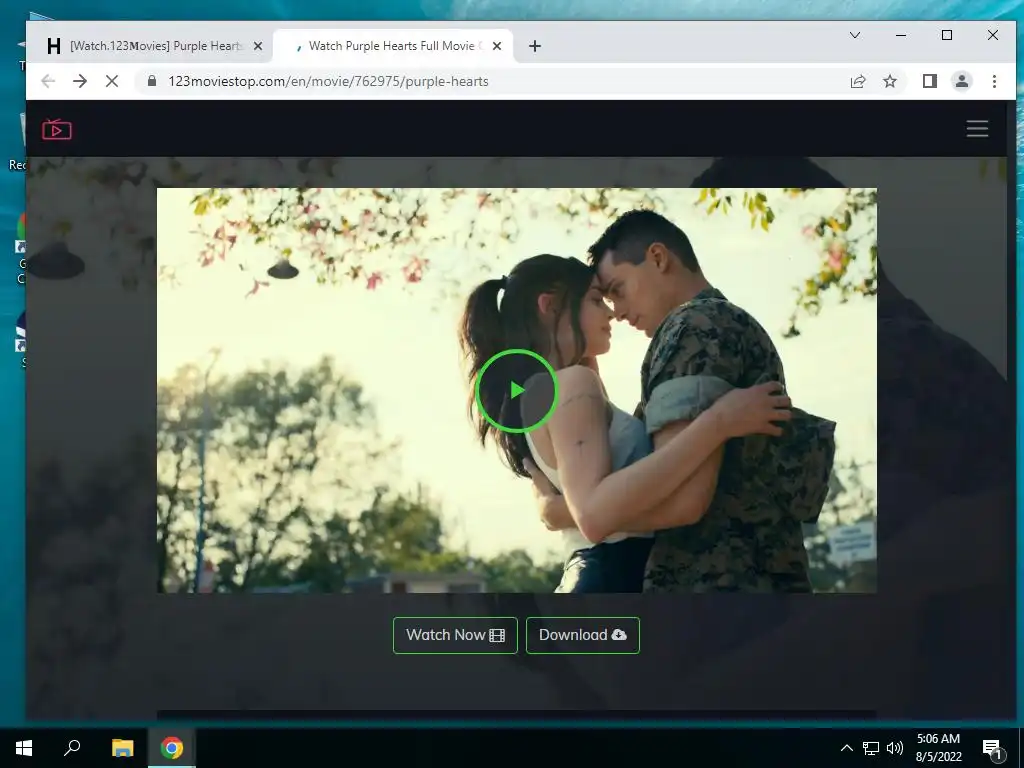This screenshot has width=1024, height=768.
Task: Stop loading the page
Action: (112, 81)
